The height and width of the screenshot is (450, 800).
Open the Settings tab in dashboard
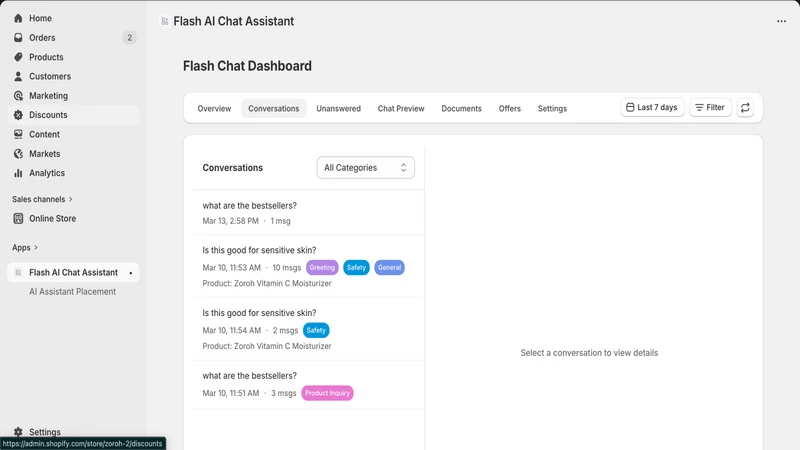click(552, 109)
